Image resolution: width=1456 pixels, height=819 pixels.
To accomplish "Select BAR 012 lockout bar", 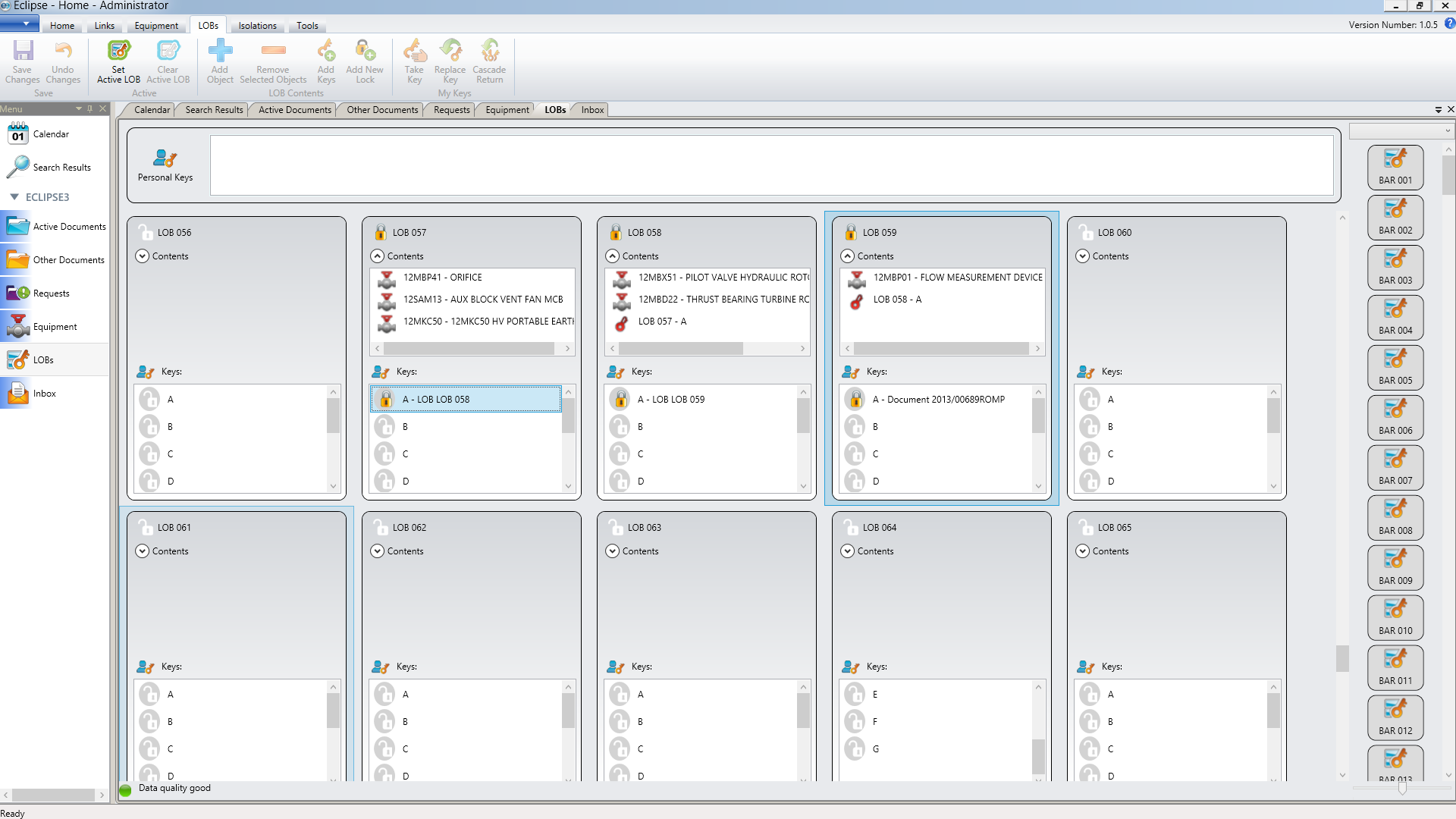I will pyautogui.click(x=1395, y=718).
